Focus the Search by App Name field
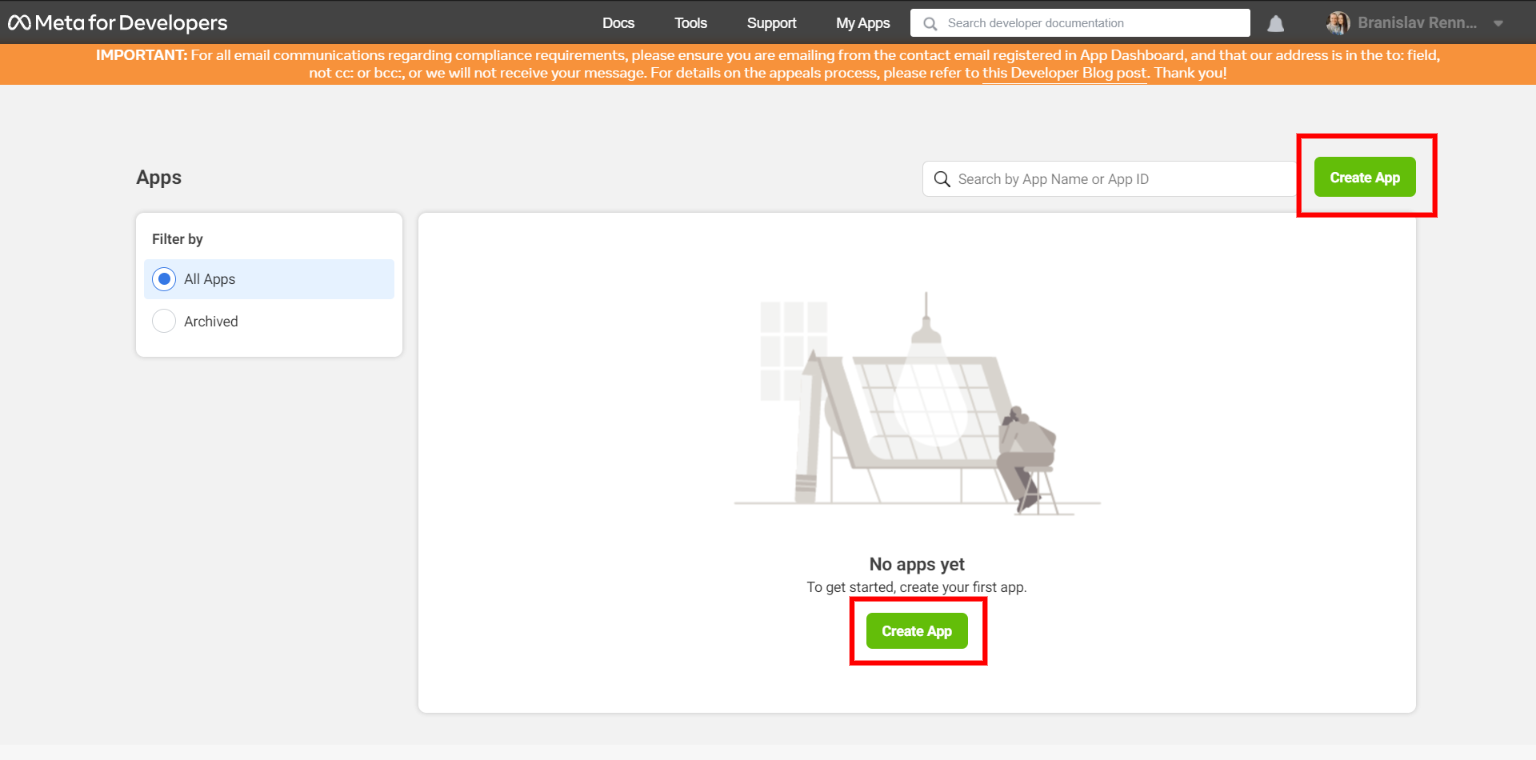 tap(1120, 179)
